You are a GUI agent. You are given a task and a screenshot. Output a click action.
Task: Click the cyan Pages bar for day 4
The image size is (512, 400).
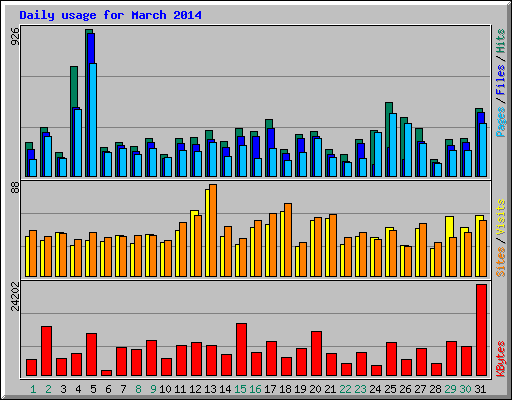(78, 143)
